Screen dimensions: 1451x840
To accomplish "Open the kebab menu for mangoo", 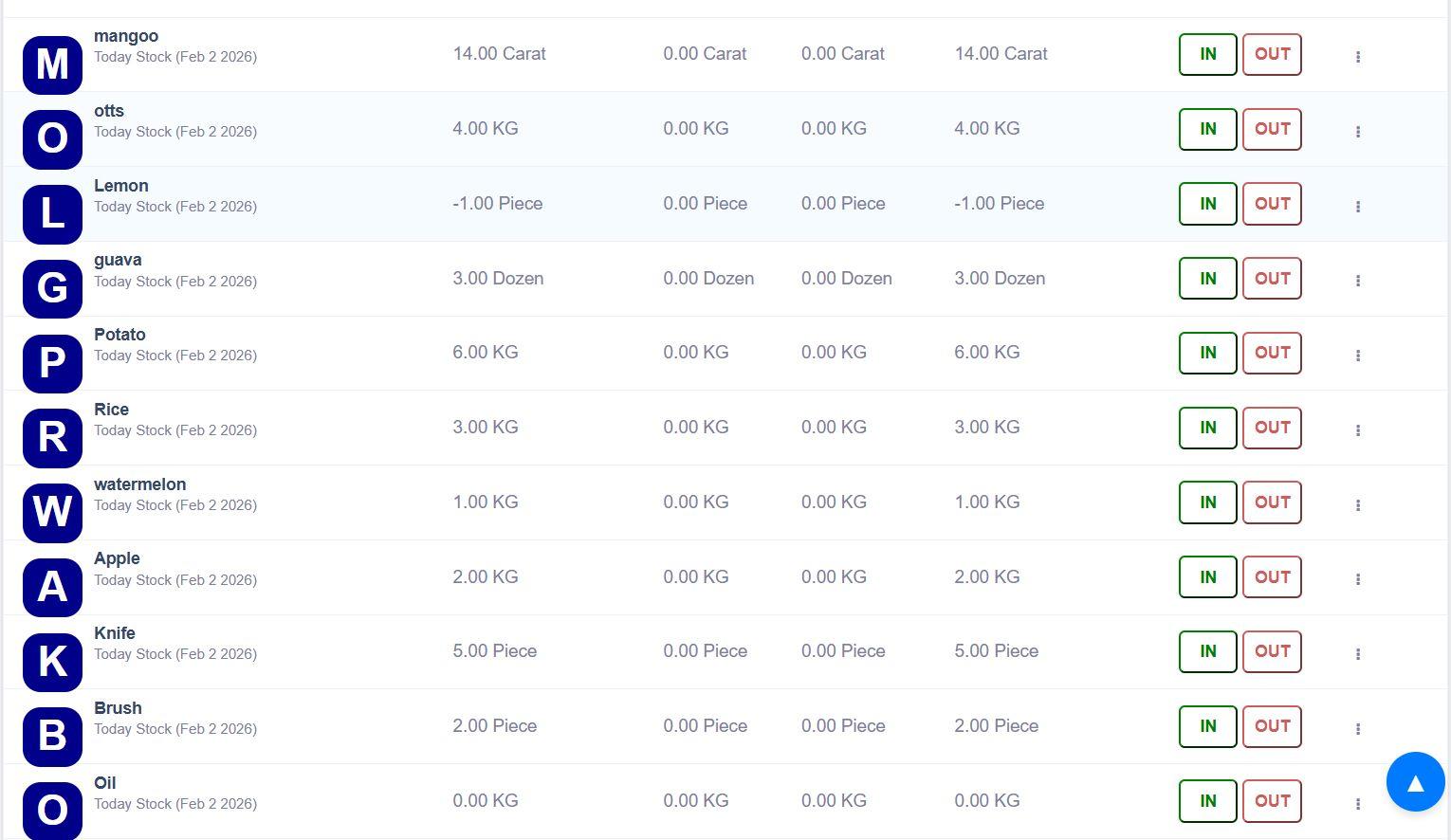I will (1358, 56).
